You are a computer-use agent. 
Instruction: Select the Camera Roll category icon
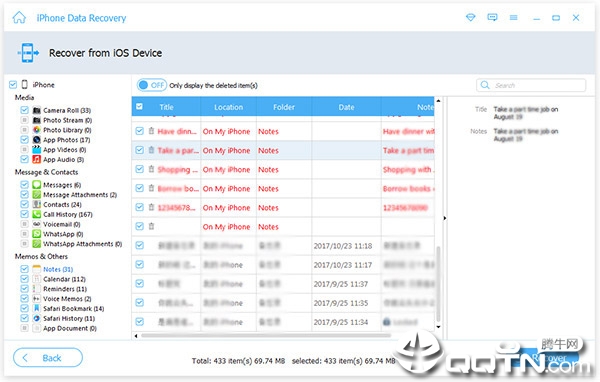click(x=37, y=110)
